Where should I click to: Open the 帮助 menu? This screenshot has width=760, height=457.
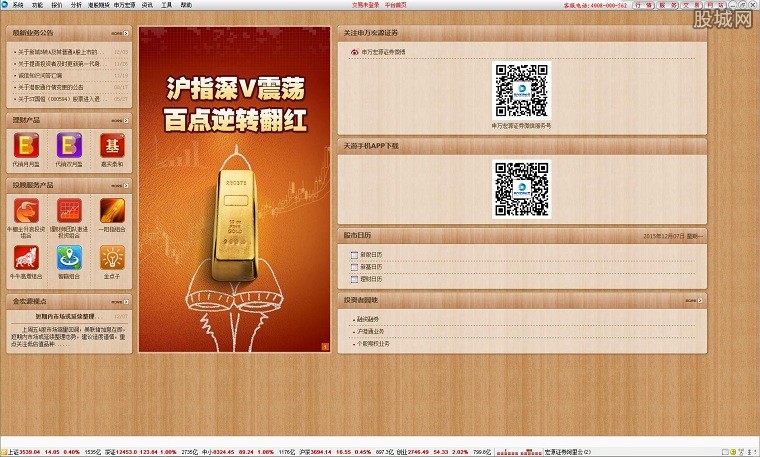(186, 5)
